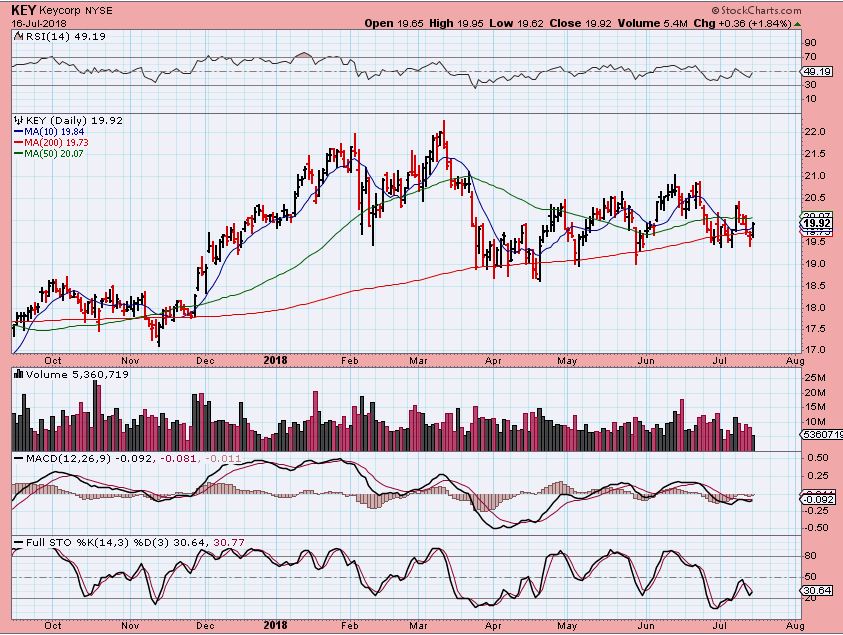843x635 pixels.
Task: Click the 2018 label on price axis
Action: click(x=275, y=361)
